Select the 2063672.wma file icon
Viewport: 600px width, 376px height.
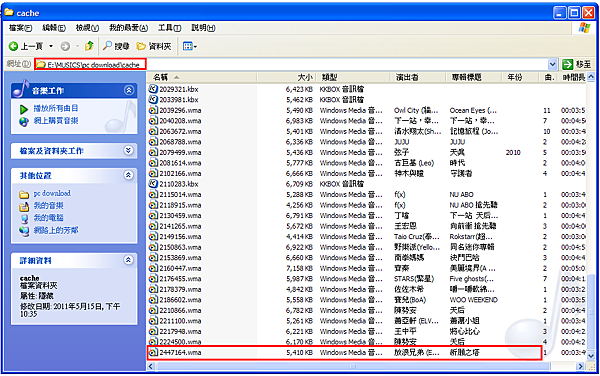[x=153, y=131]
